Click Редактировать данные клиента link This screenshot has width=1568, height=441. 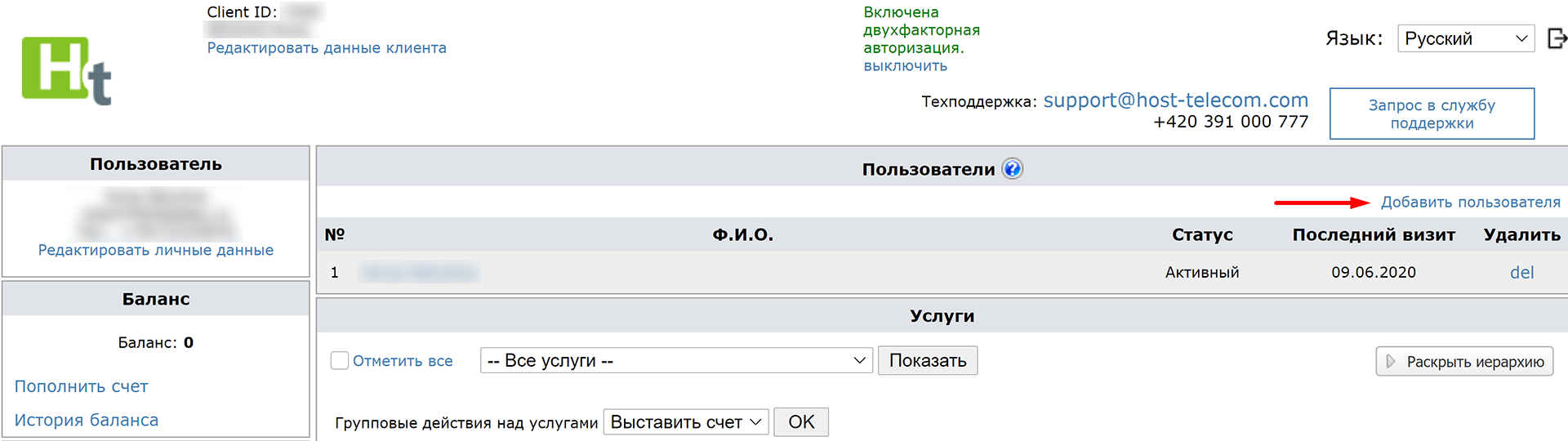click(x=327, y=47)
